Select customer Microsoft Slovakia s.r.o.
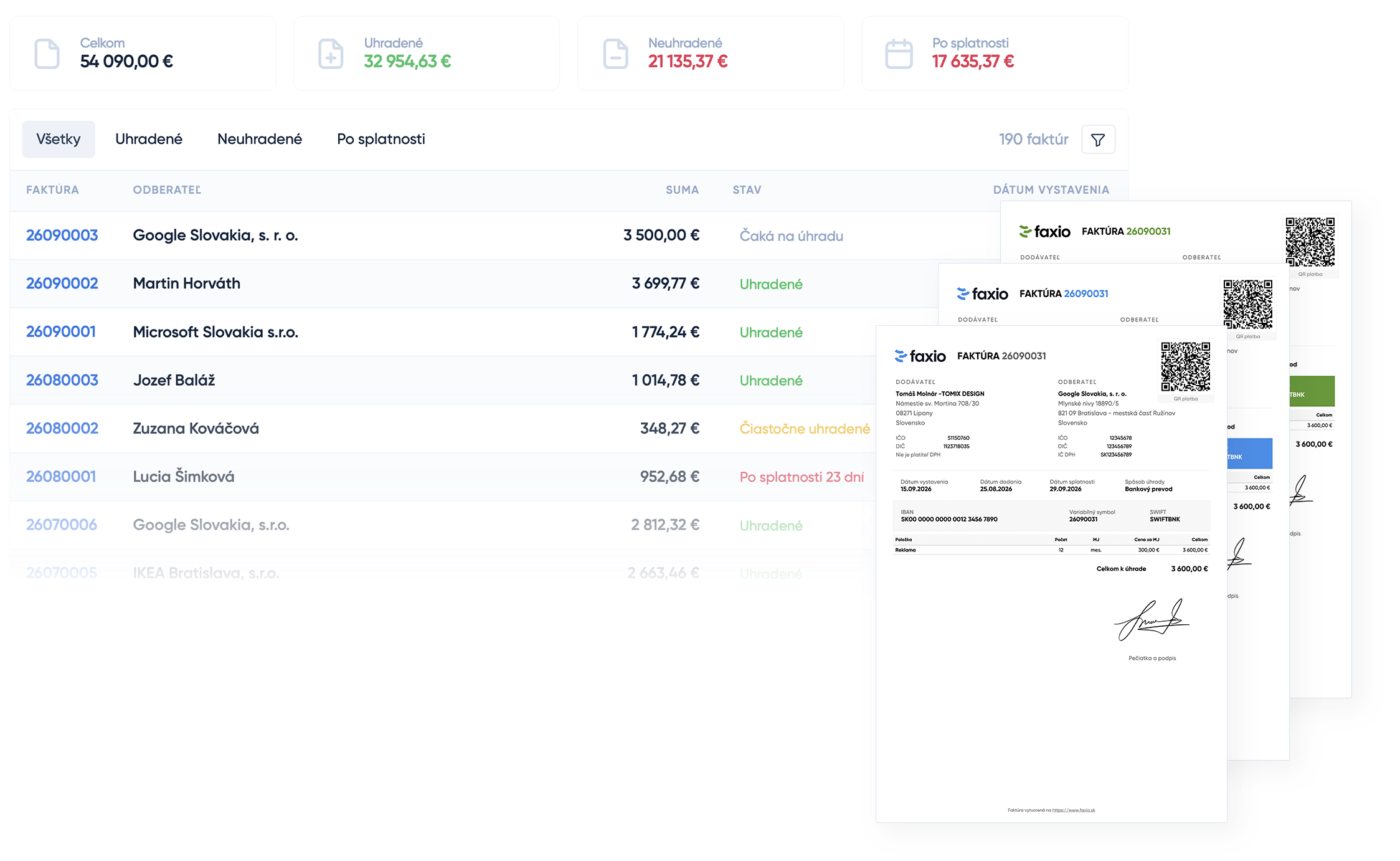The height and width of the screenshot is (861, 1400). (215, 331)
